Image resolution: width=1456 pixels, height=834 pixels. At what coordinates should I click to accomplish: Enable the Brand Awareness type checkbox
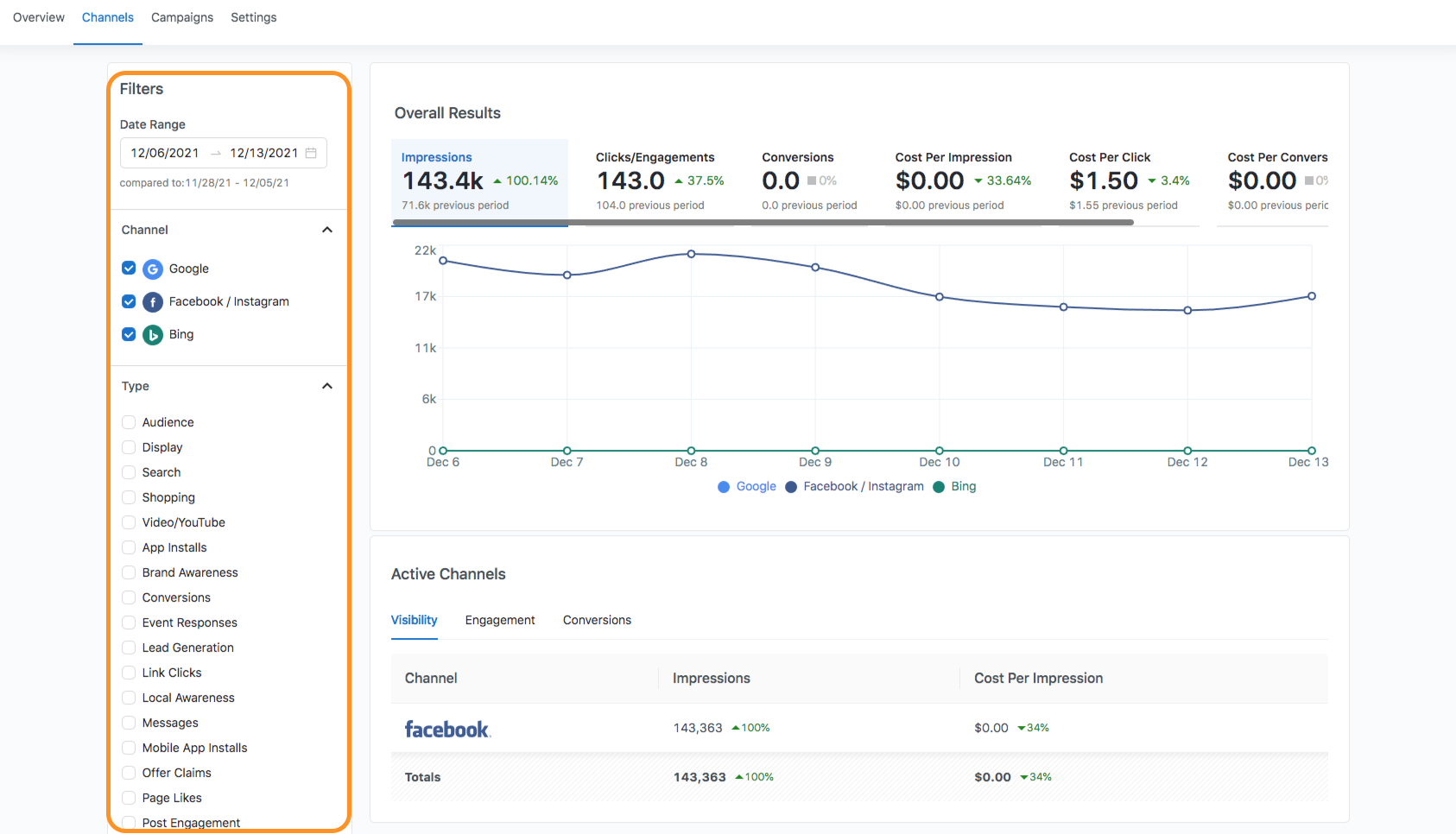click(129, 572)
